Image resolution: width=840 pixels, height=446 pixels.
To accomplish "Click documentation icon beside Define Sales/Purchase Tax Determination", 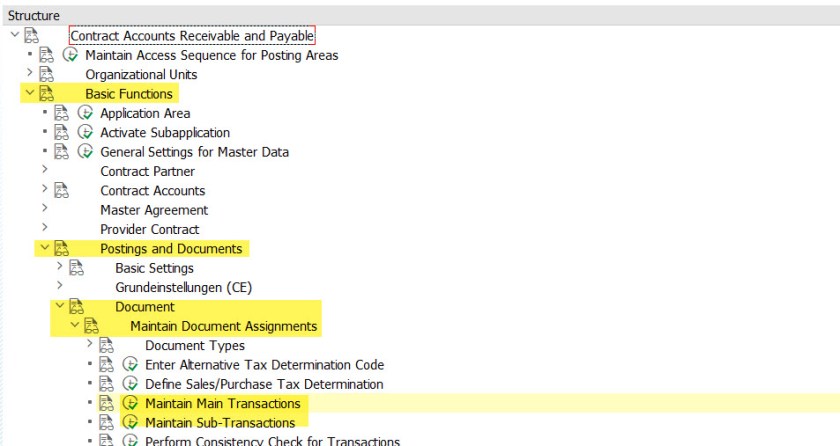I will point(107,384).
